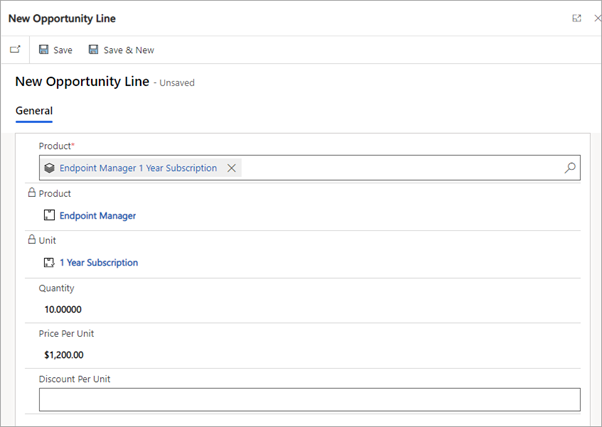Click the Discount Per Unit input field
The width and height of the screenshot is (602, 427).
click(x=310, y=400)
